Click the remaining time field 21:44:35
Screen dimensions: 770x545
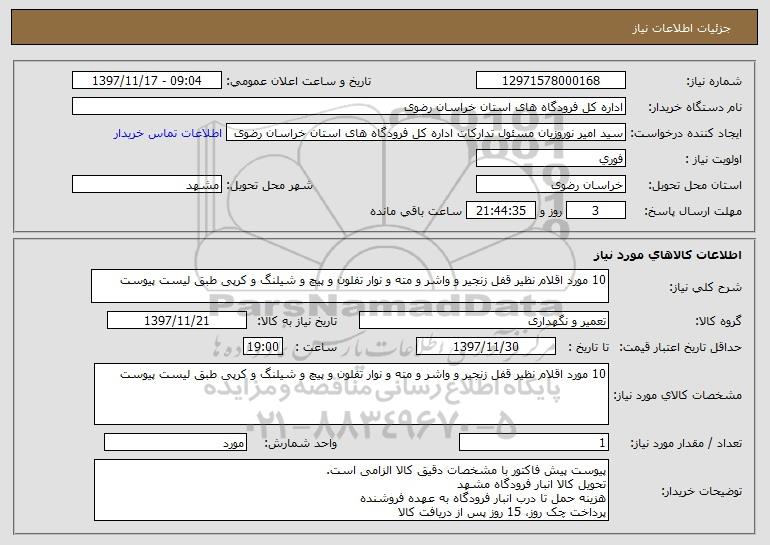pos(500,211)
